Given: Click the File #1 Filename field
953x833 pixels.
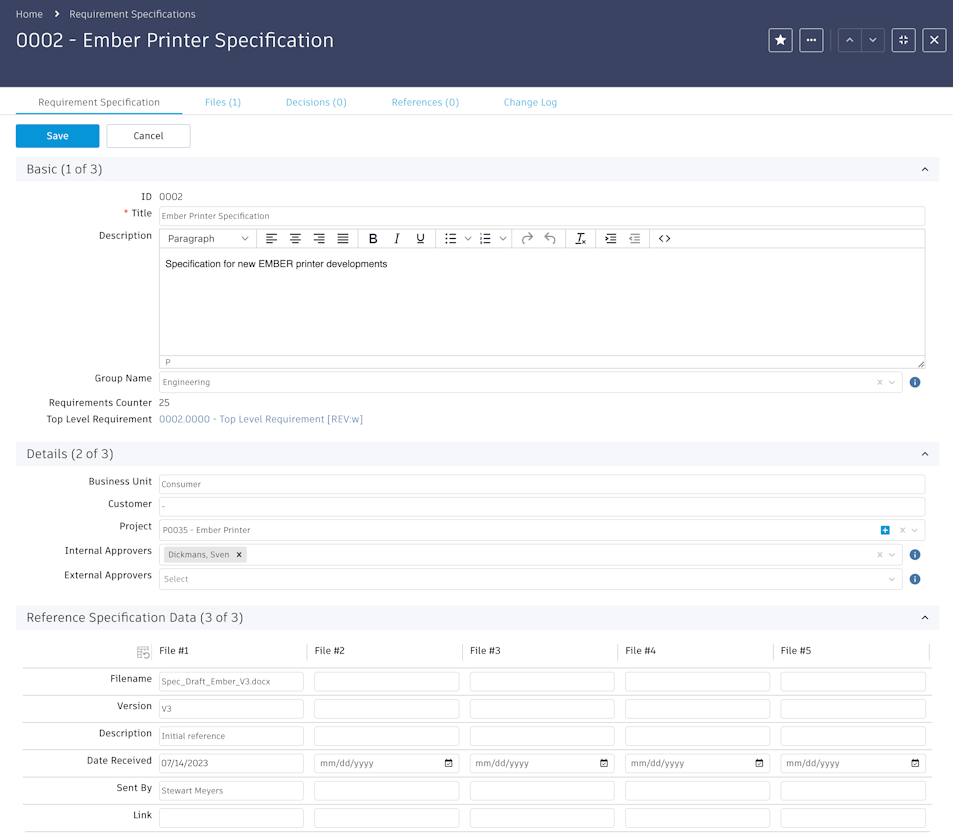Looking at the screenshot, I should [x=232, y=682].
